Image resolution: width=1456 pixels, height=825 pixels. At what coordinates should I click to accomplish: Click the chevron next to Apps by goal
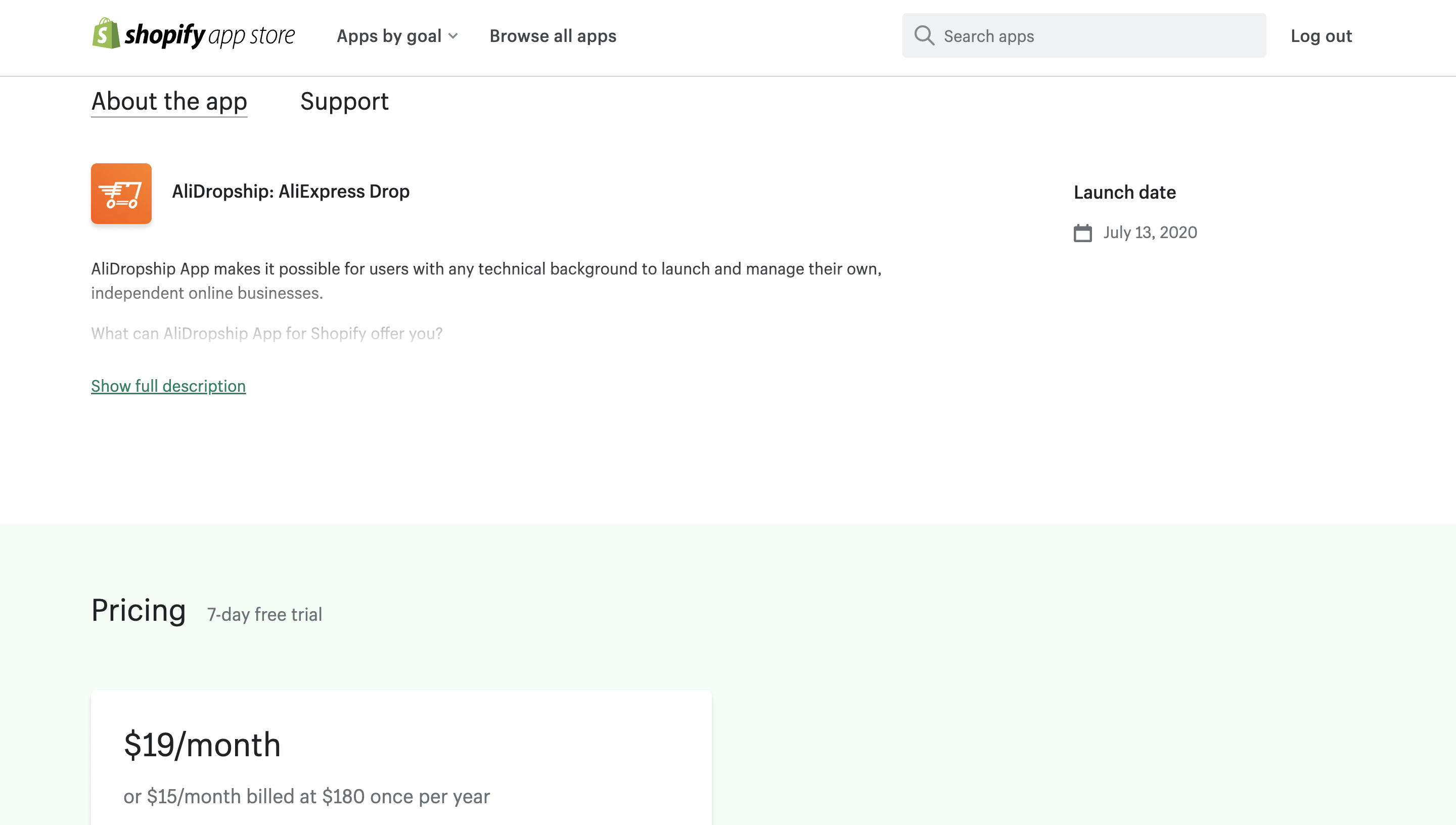point(453,36)
